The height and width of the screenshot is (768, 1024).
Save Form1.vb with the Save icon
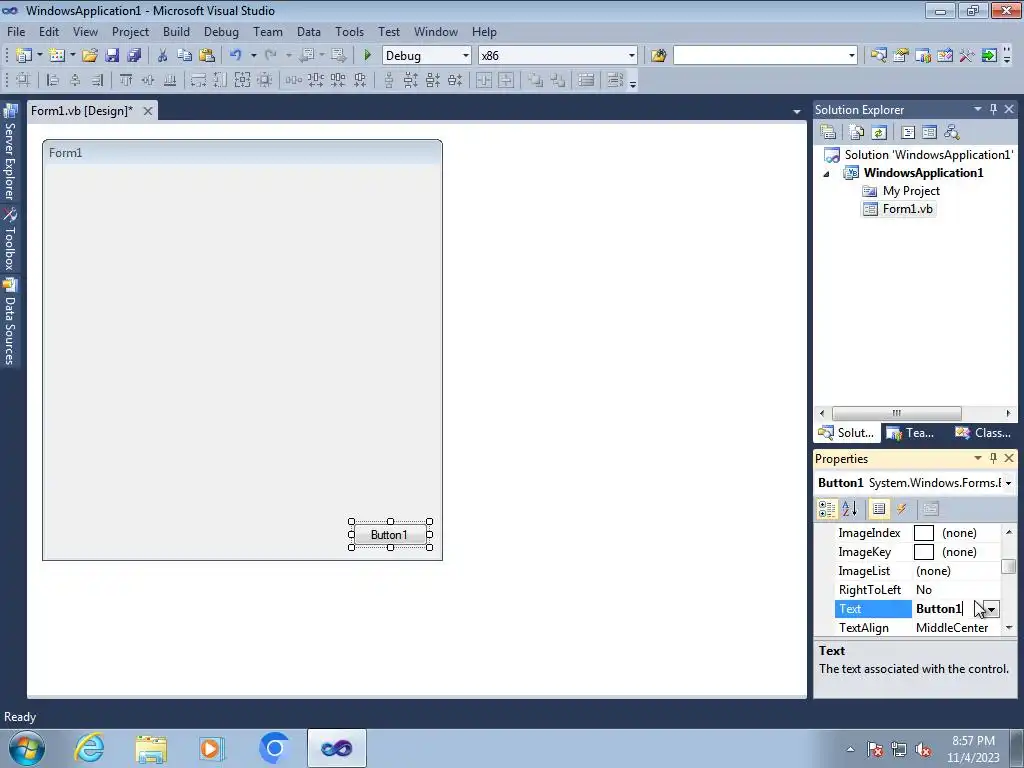112,56
